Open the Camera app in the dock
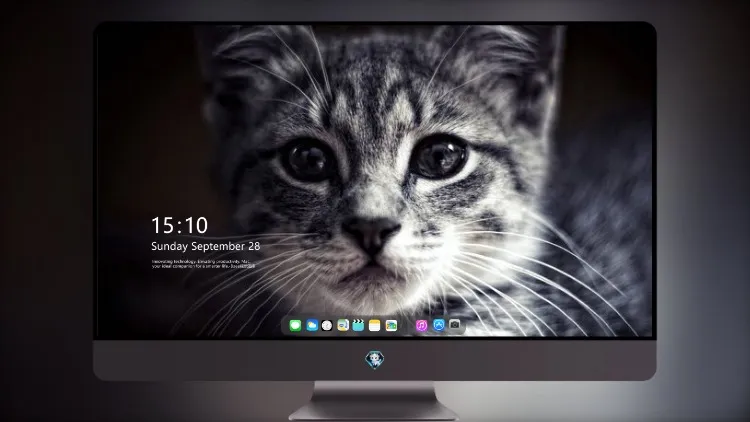 click(455, 325)
